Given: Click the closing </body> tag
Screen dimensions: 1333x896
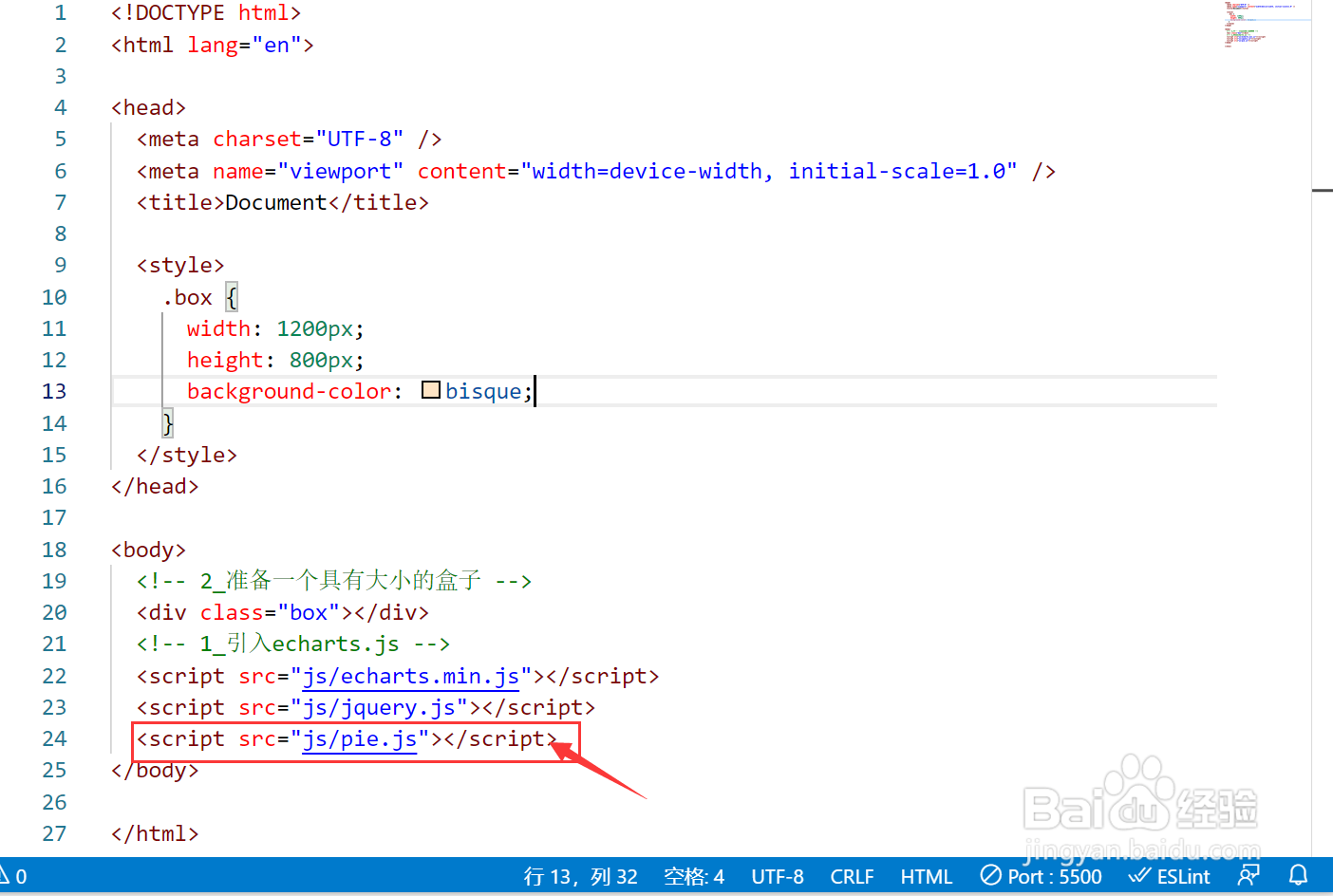Looking at the screenshot, I should tap(156, 770).
